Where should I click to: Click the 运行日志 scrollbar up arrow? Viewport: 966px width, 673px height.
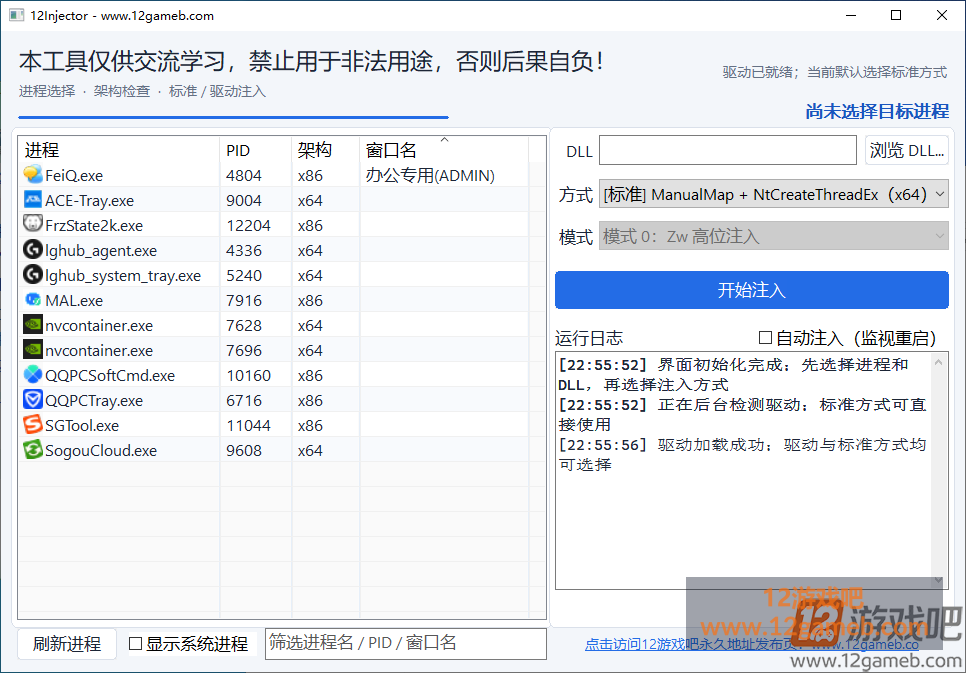click(938, 362)
